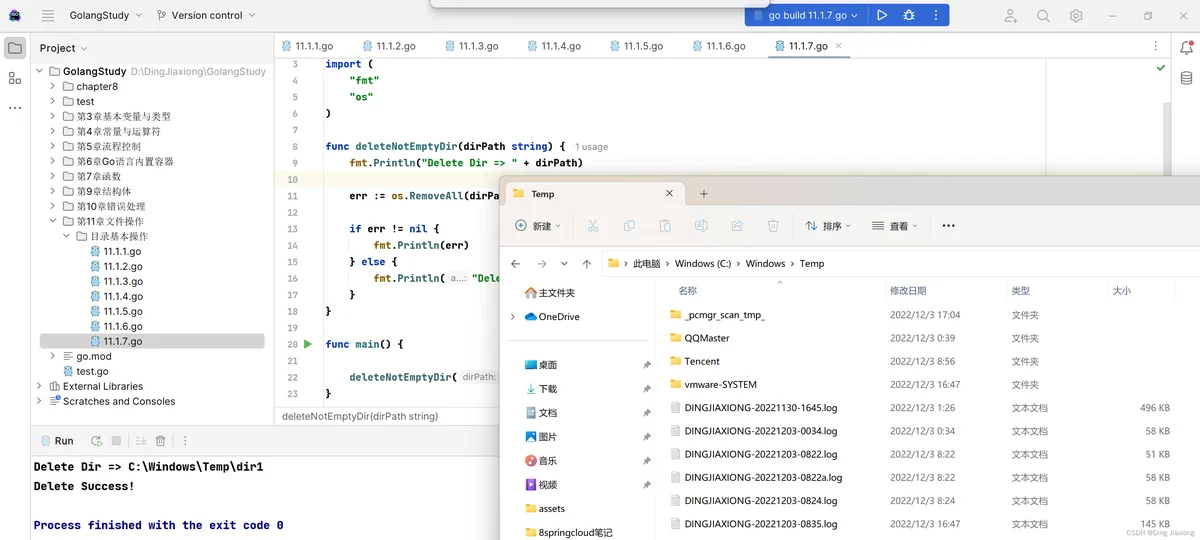1200x540 pixels.
Task: Stop process in Run panel
Action: (116, 441)
